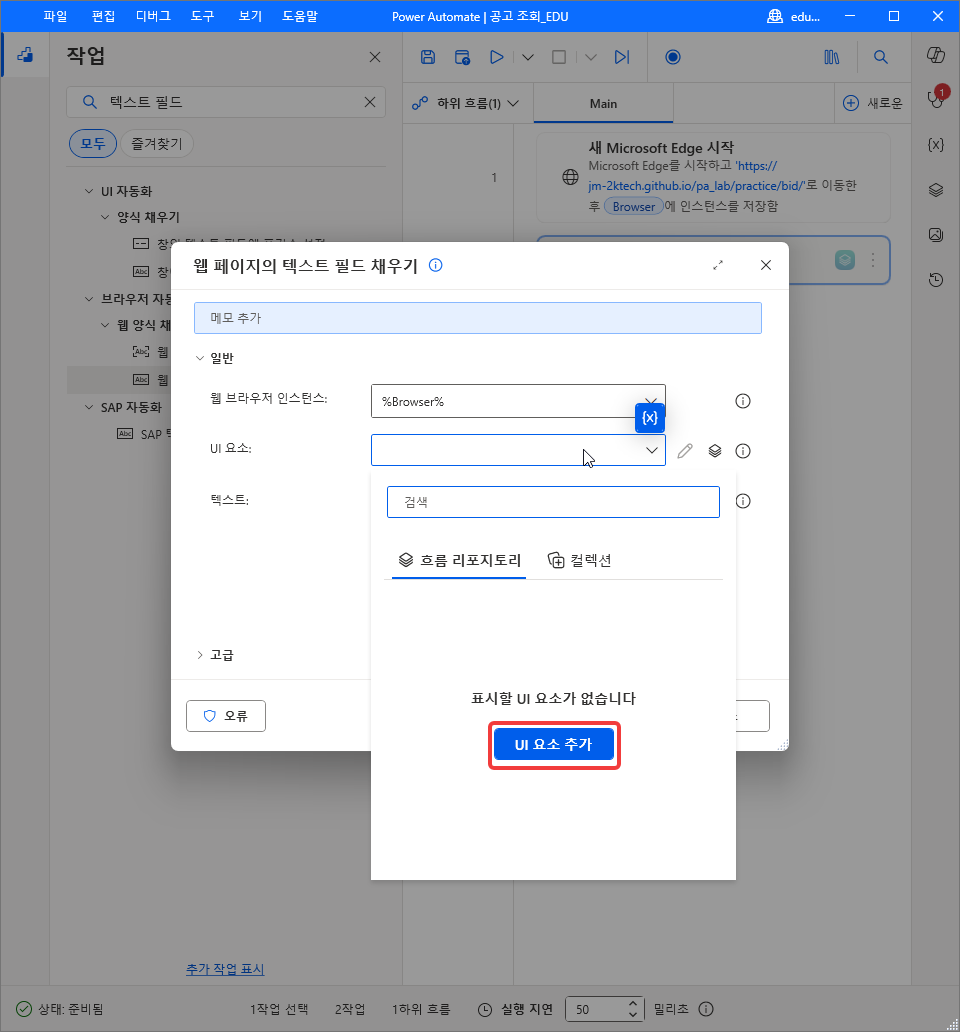Decrease the 실행 지연 value with down arrow

632,1014
